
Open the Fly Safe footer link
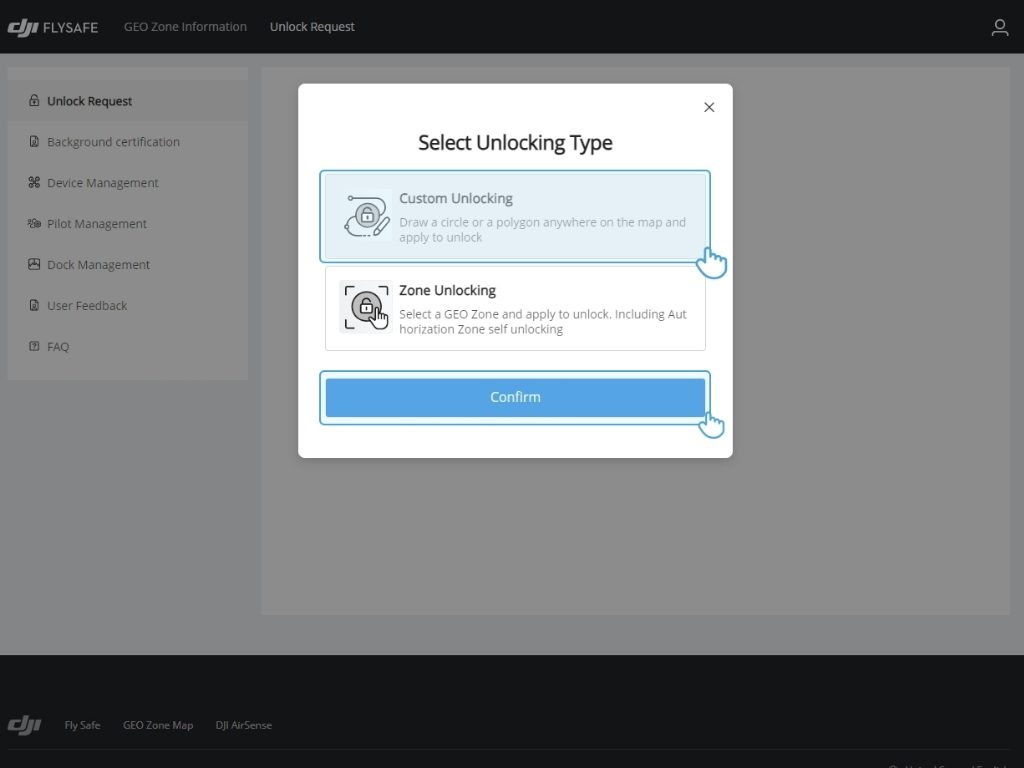[82, 725]
